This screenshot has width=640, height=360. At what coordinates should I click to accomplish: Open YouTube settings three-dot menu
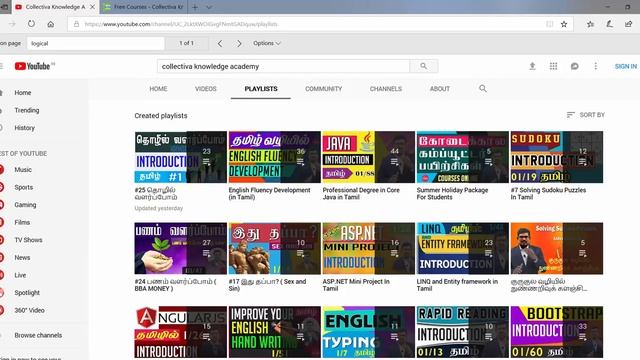596,66
